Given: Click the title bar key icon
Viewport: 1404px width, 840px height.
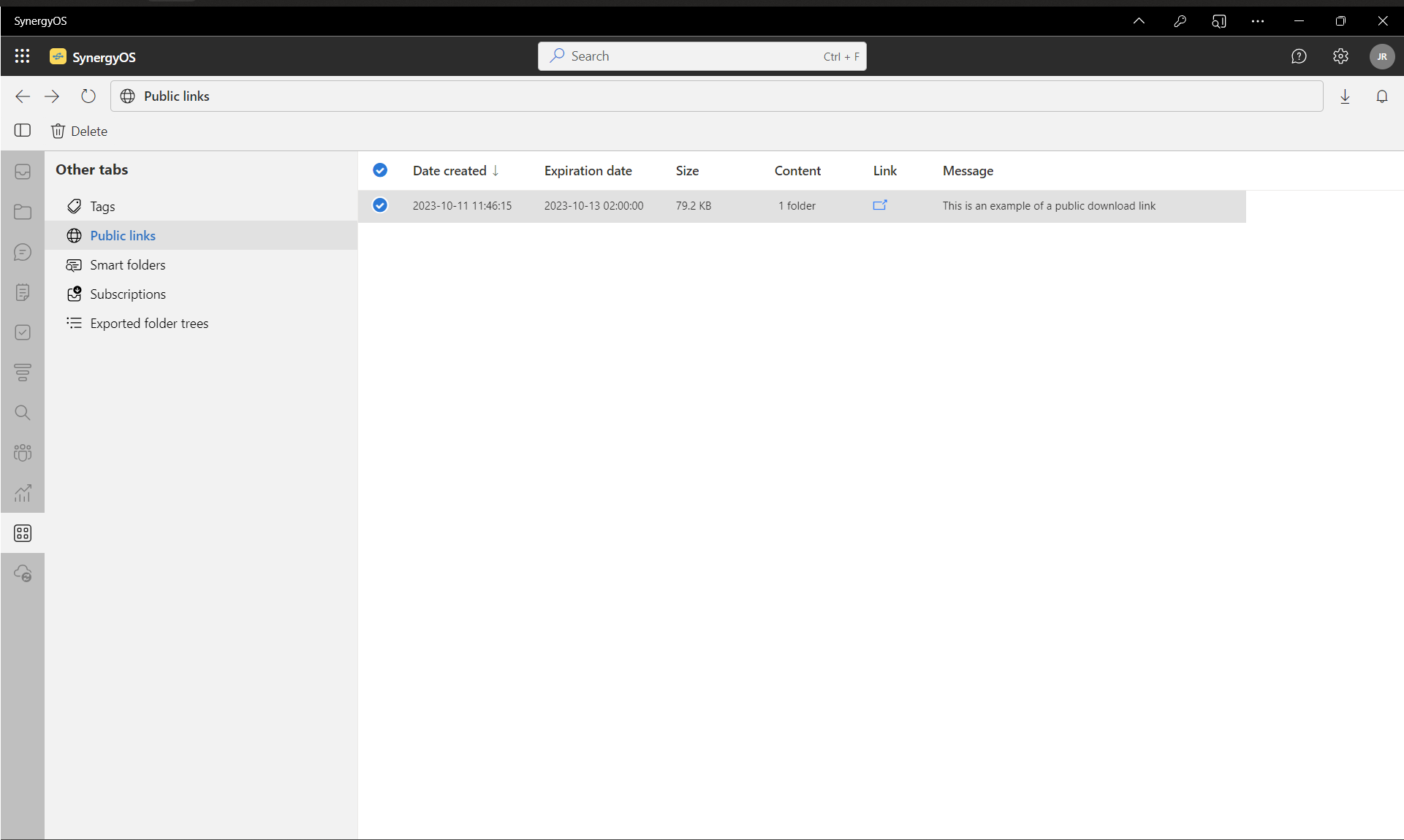Looking at the screenshot, I should pos(1180,21).
